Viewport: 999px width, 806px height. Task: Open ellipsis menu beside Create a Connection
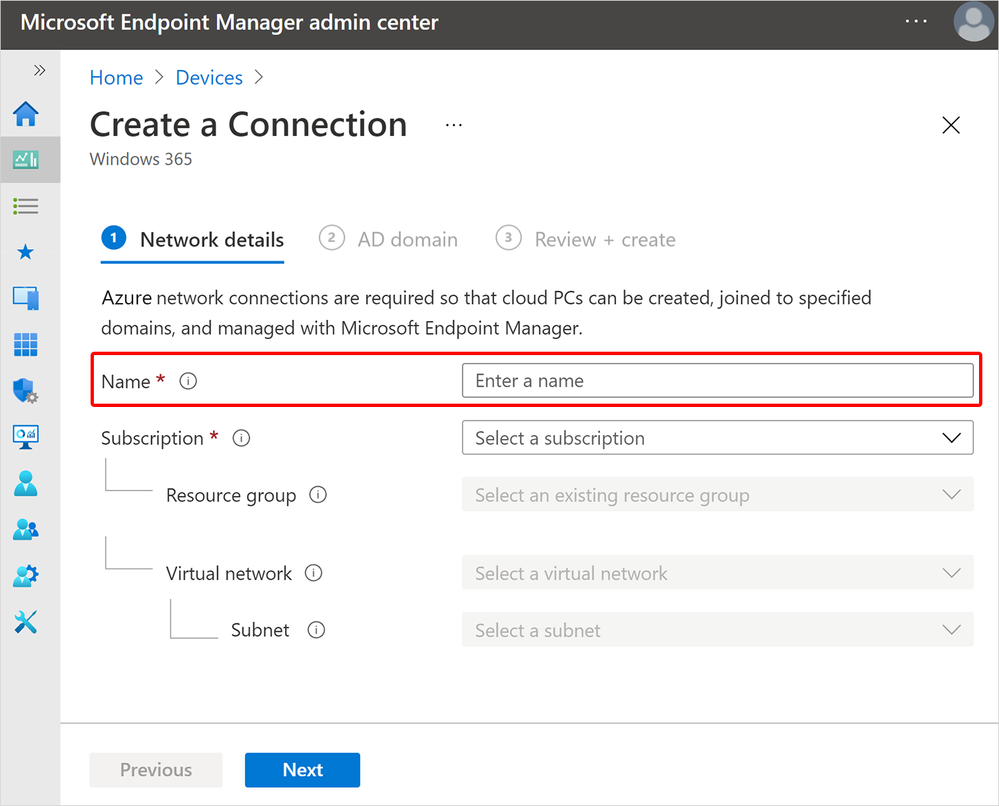pyautogui.click(x=454, y=125)
